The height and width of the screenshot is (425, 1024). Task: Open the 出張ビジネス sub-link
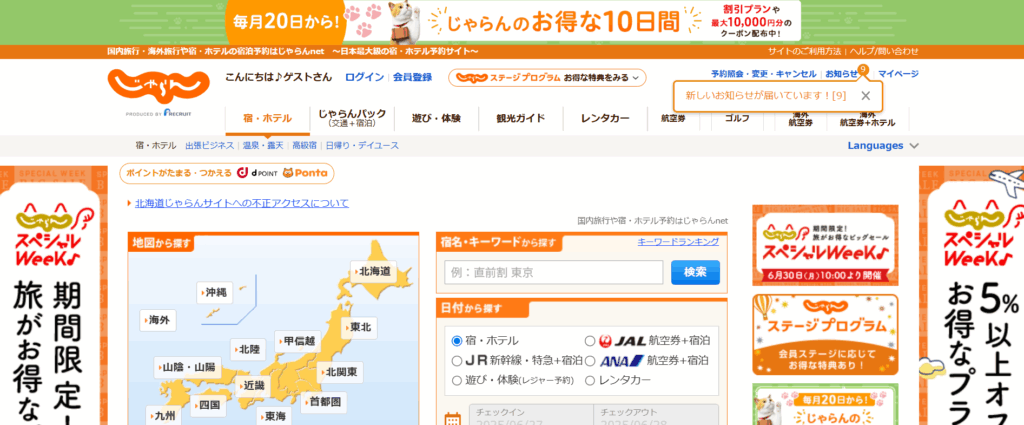[209, 146]
